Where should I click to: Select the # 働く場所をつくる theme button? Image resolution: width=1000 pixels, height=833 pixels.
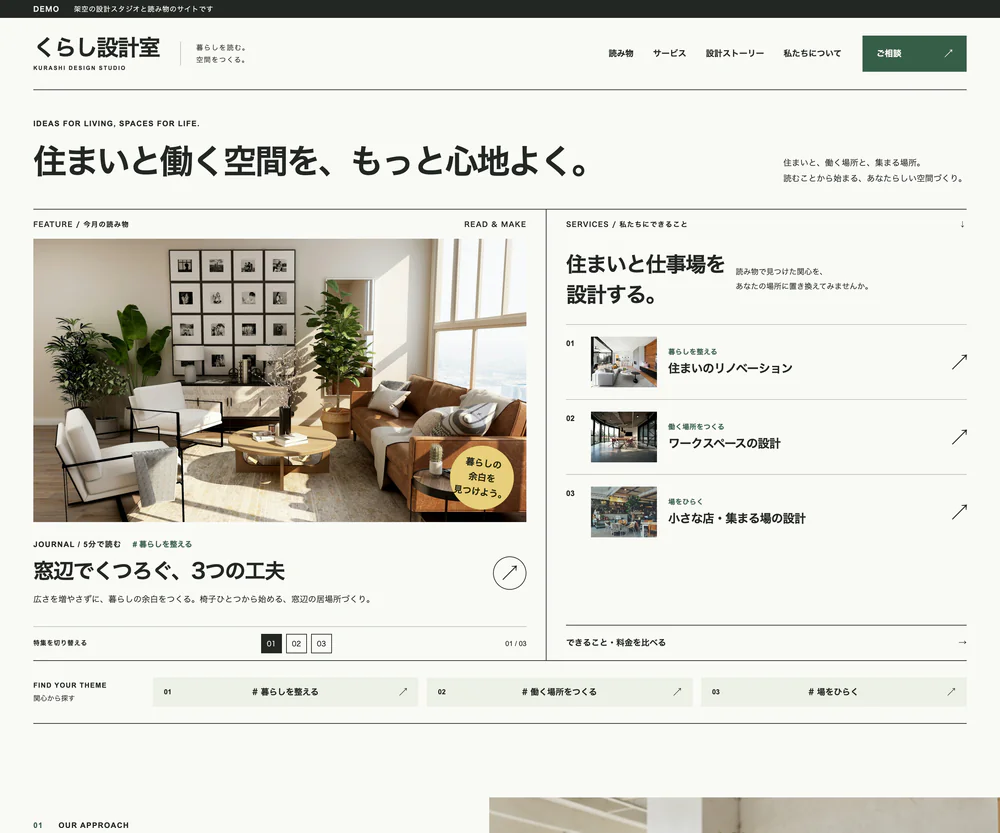coord(559,691)
